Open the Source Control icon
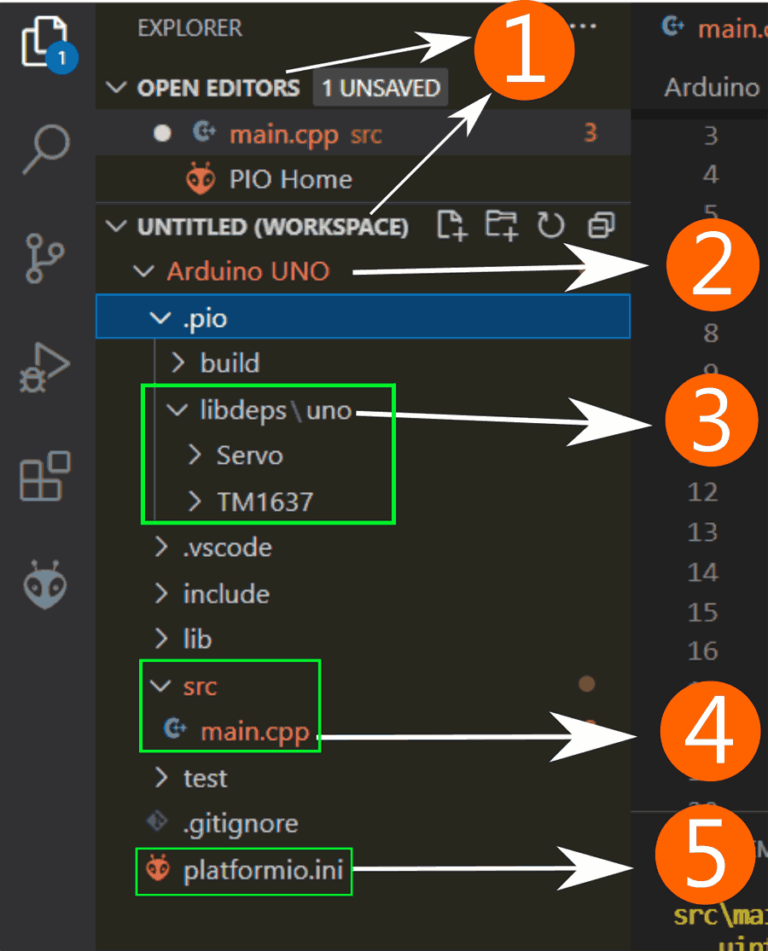 pos(44,258)
